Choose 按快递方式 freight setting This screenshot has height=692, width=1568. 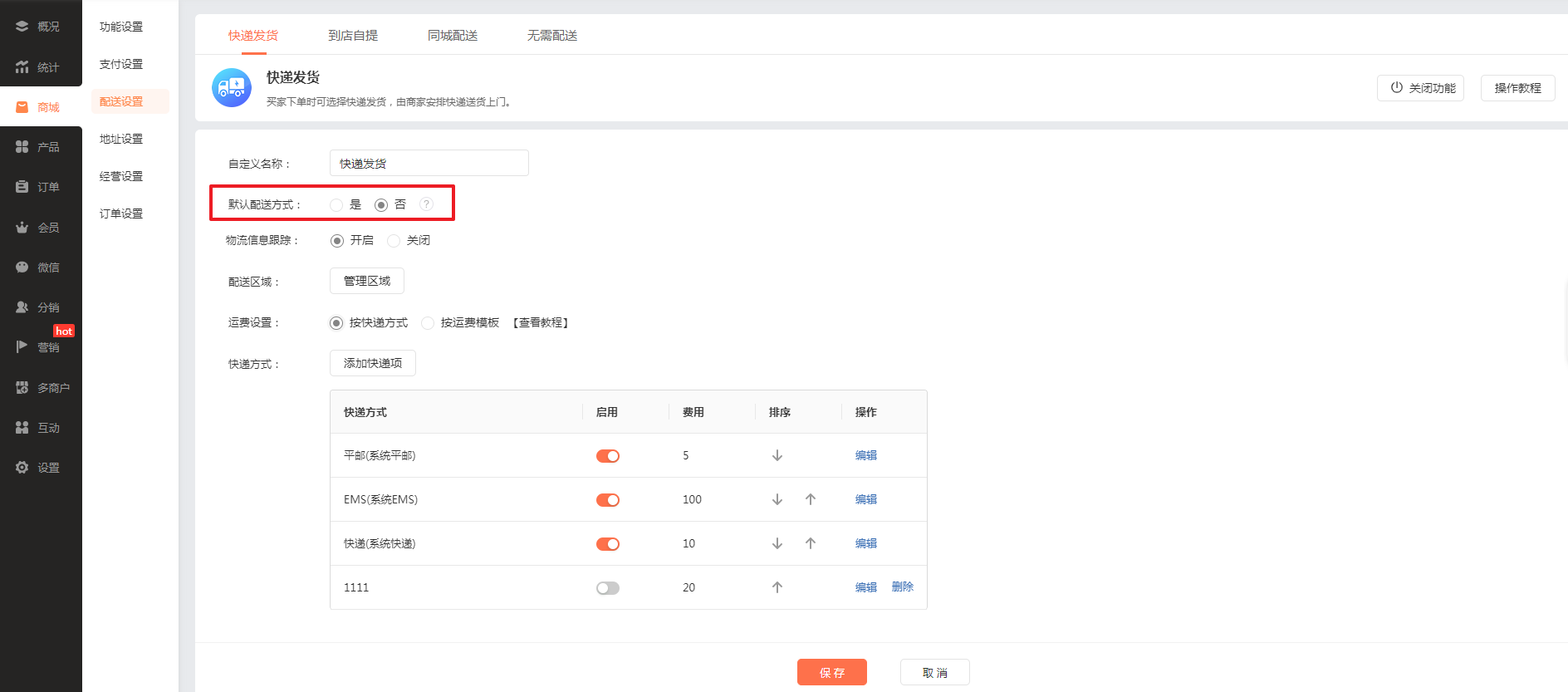pos(336,323)
